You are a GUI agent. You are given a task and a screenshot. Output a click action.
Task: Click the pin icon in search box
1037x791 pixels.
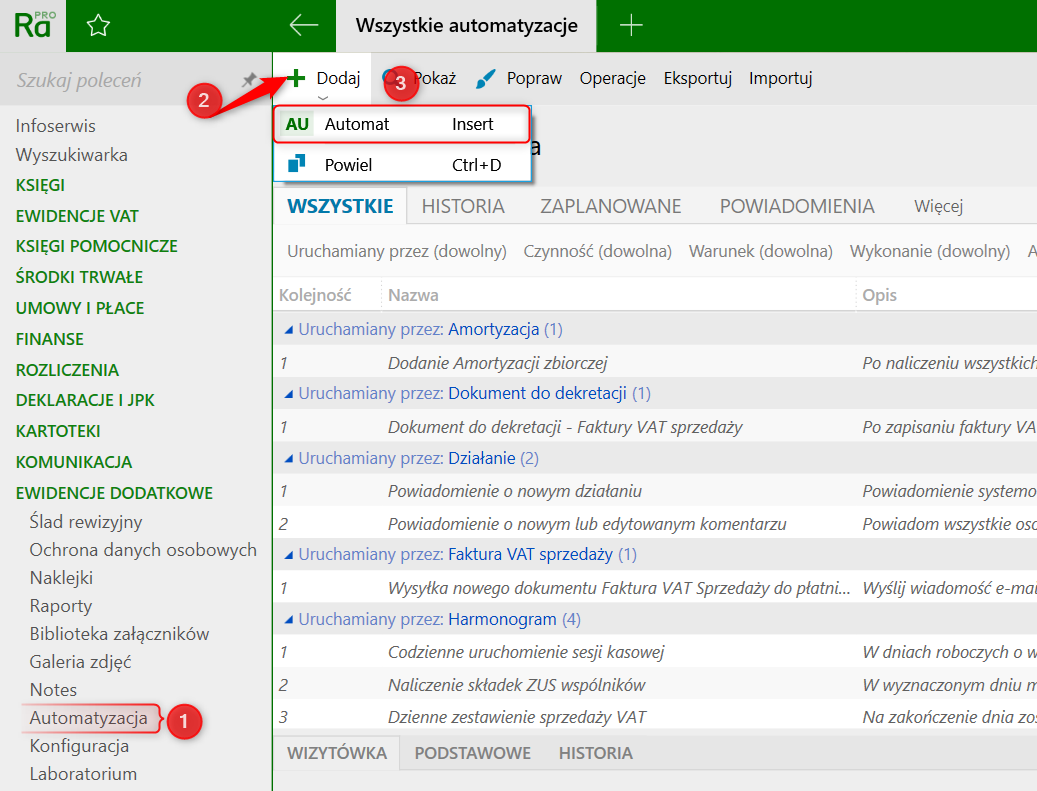(x=249, y=80)
